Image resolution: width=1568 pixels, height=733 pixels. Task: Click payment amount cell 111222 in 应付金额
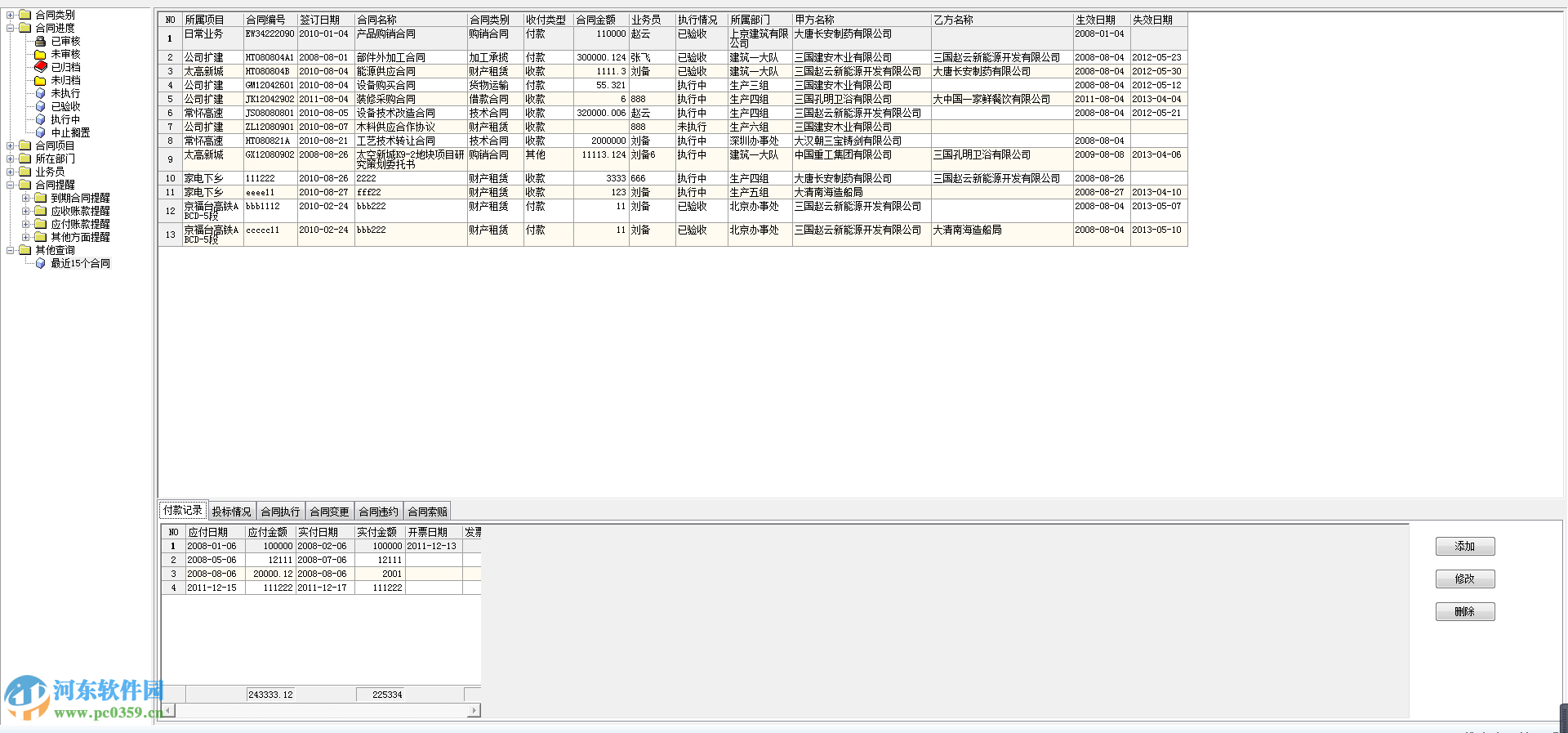point(270,588)
